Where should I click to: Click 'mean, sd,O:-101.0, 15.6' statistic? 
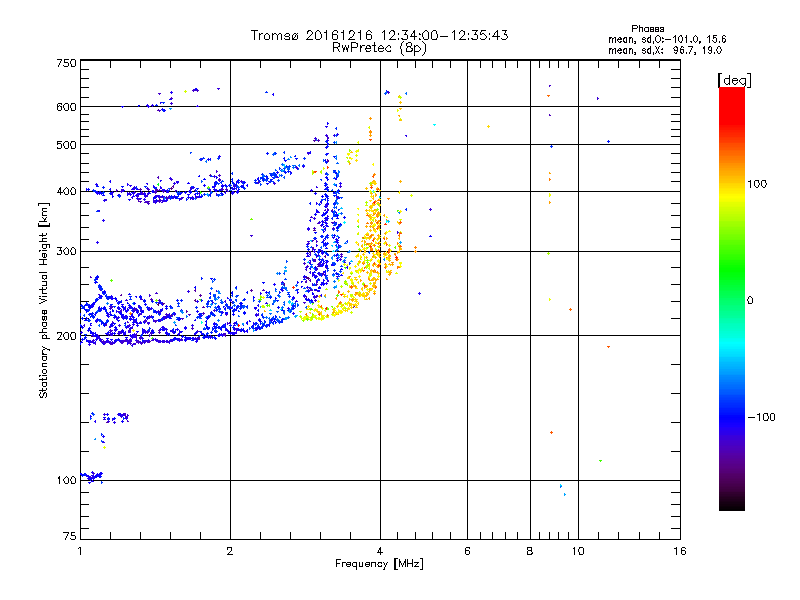coord(667,40)
